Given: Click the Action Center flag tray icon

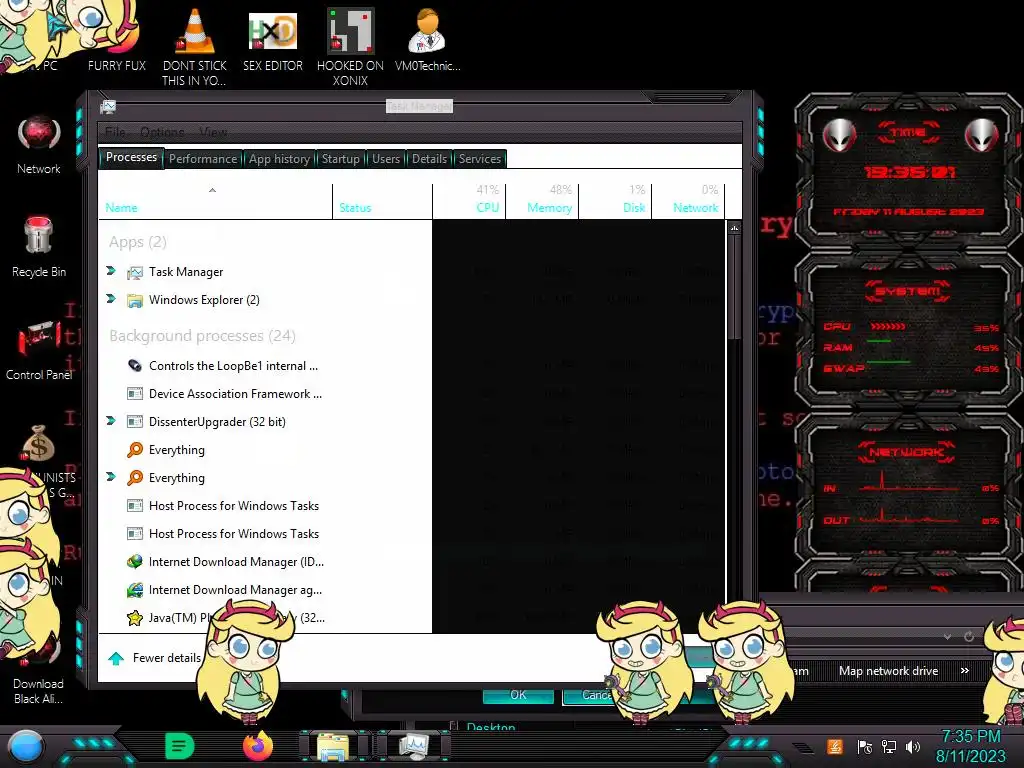Looking at the screenshot, I should 865,746.
